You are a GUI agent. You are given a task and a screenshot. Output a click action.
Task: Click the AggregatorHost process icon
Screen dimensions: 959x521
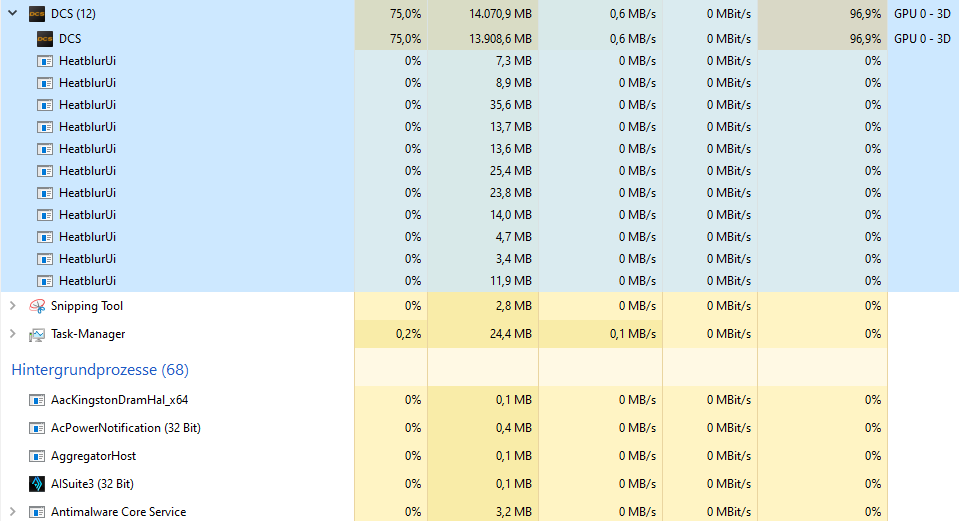click(x=37, y=456)
